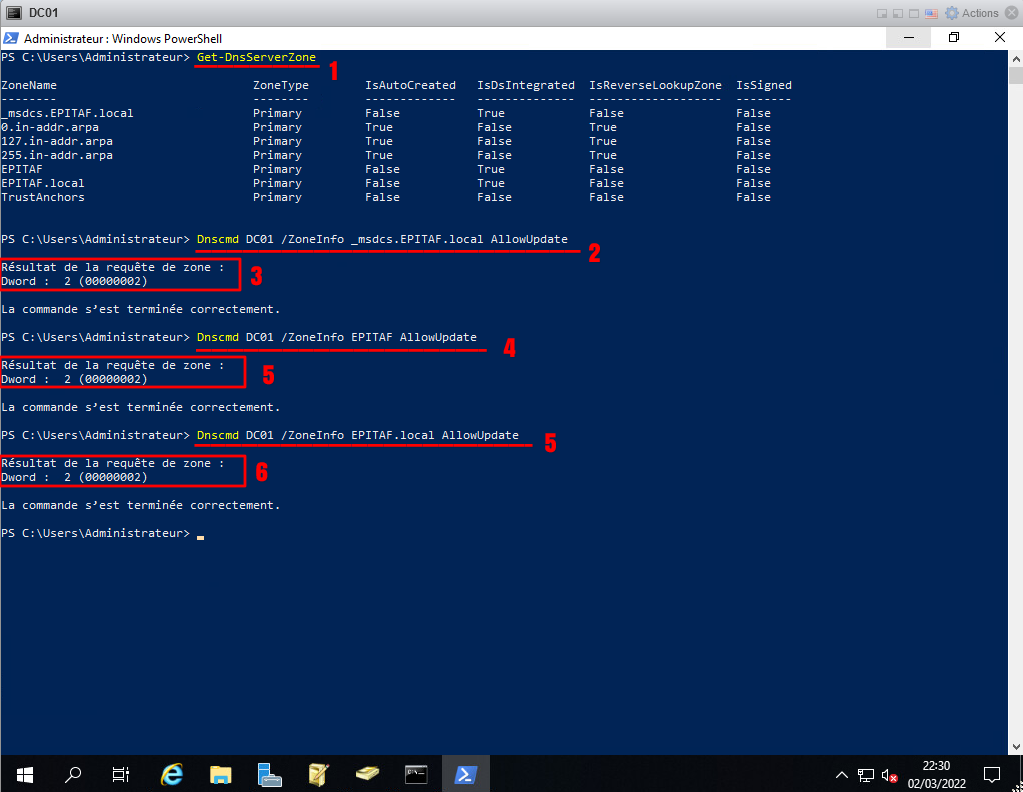1023x792 pixels.
Task: Open network status tray icon
Action: point(866,774)
